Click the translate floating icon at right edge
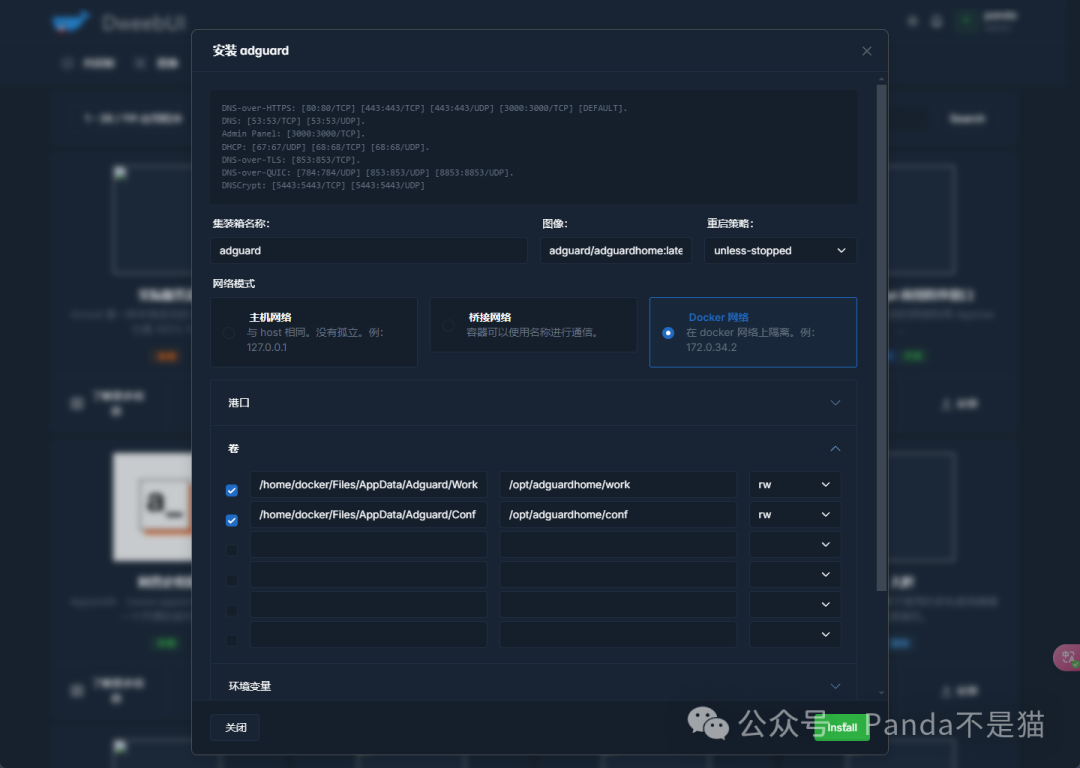Viewport: 1080px width, 768px height. 1067,657
